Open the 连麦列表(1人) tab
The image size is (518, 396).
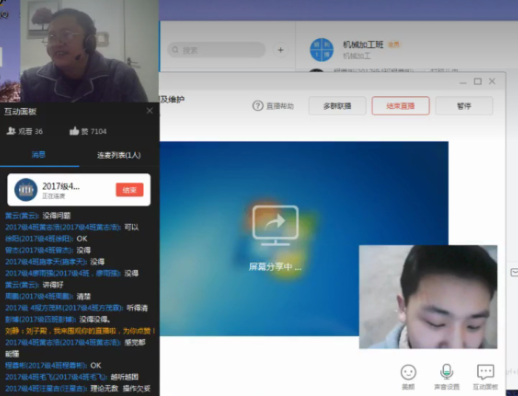[119, 155]
